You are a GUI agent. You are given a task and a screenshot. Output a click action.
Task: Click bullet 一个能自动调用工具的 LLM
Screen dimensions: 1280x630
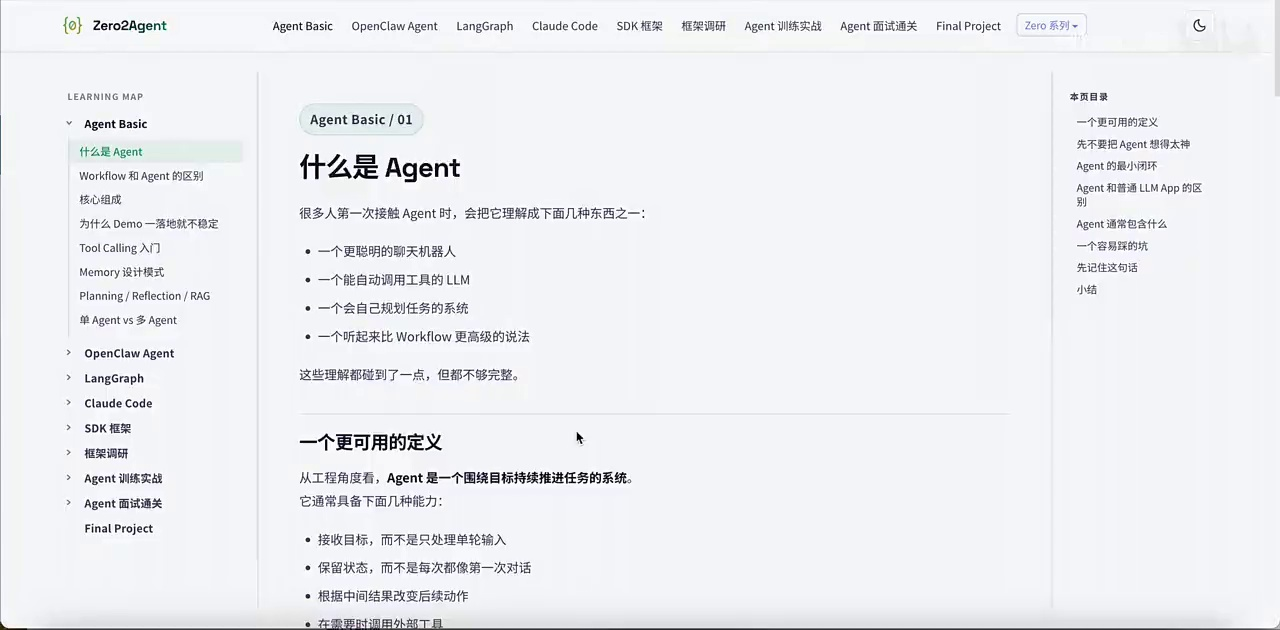pyautogui.click(x=393, y=280)
